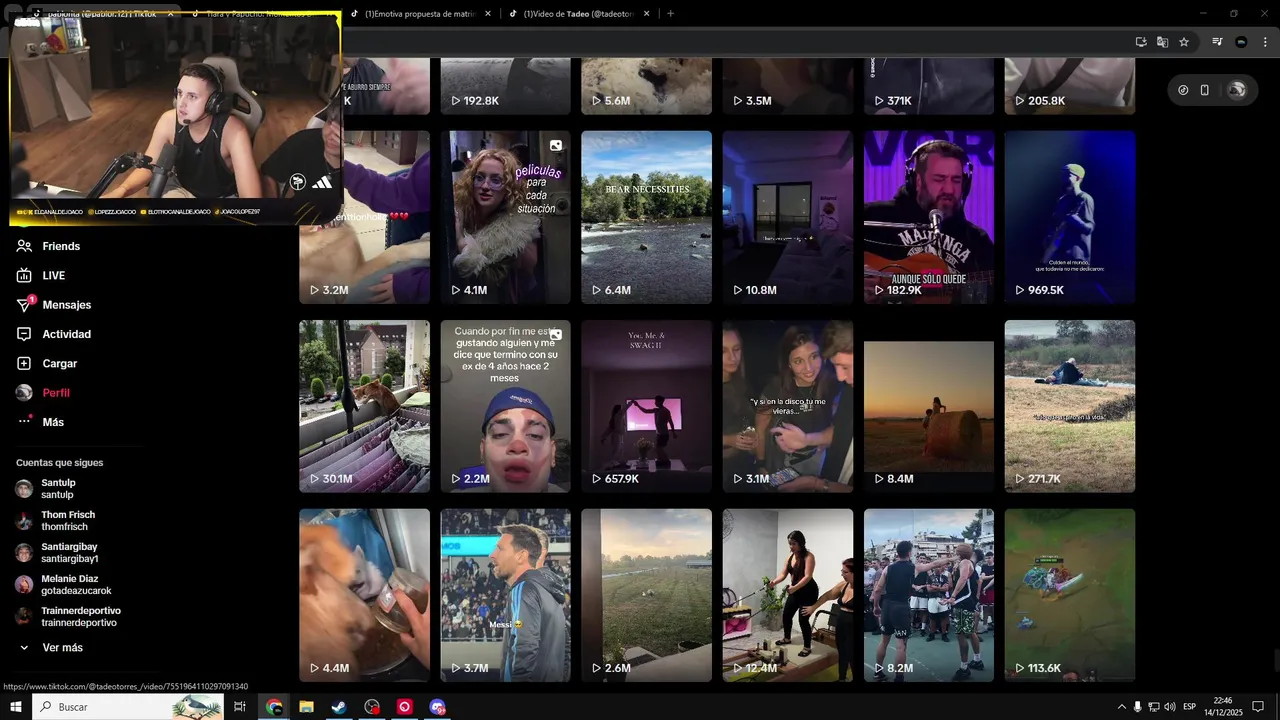The height and width of the screenshot is (720, 1280).
Task: Open the video with 12.4M views
Action: (x=788, y=595)
